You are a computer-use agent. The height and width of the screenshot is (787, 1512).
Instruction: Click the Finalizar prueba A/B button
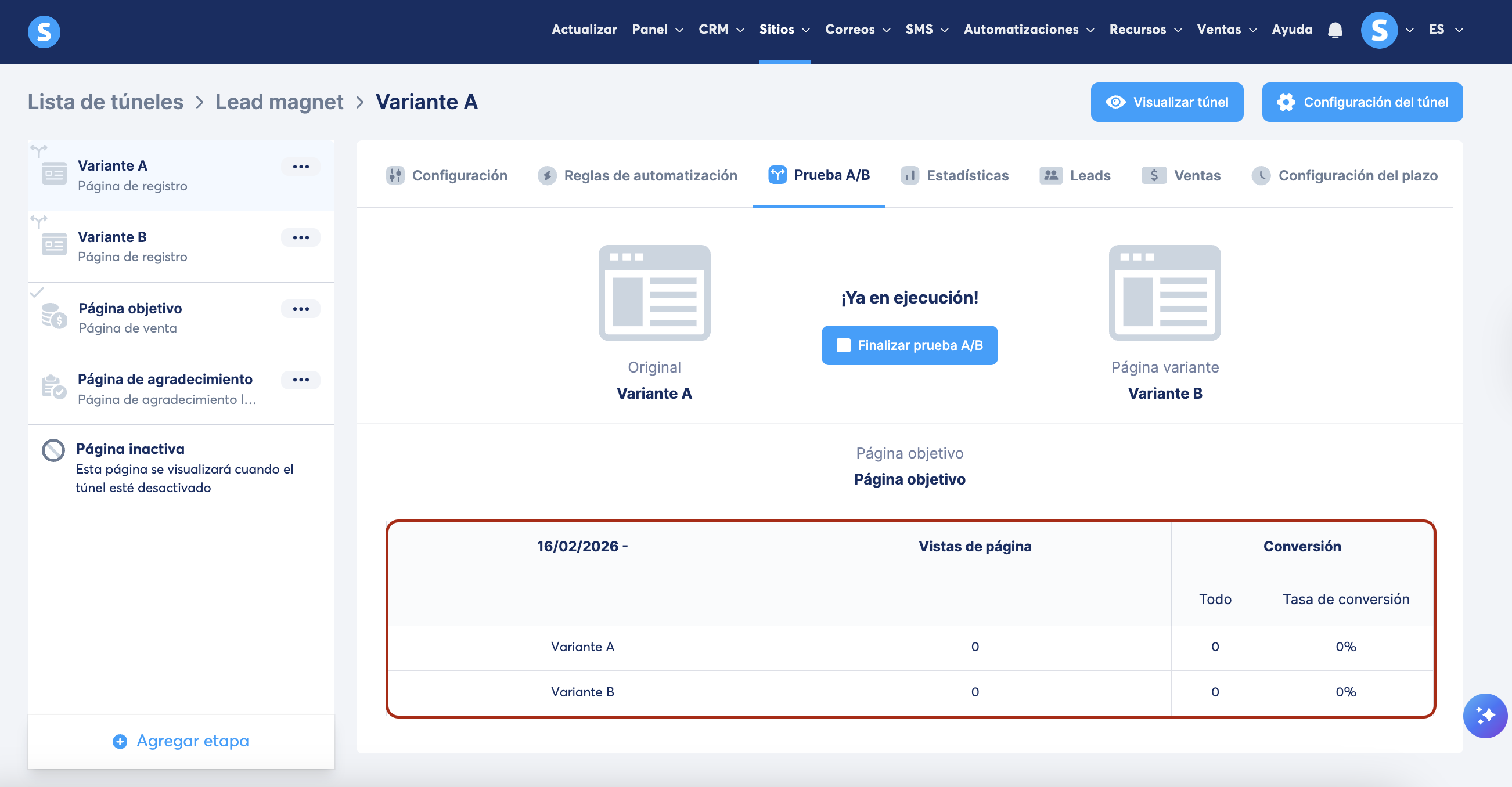point(909,345)
